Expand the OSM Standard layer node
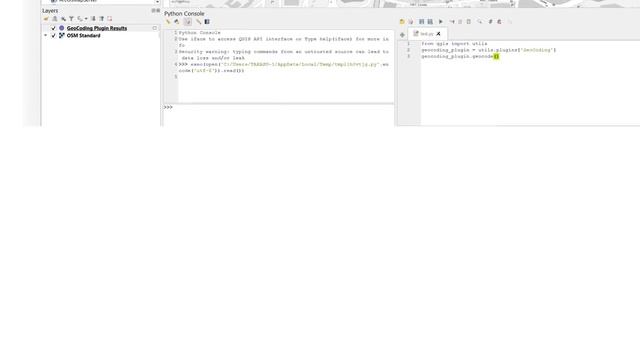 (x=45, y=36)
